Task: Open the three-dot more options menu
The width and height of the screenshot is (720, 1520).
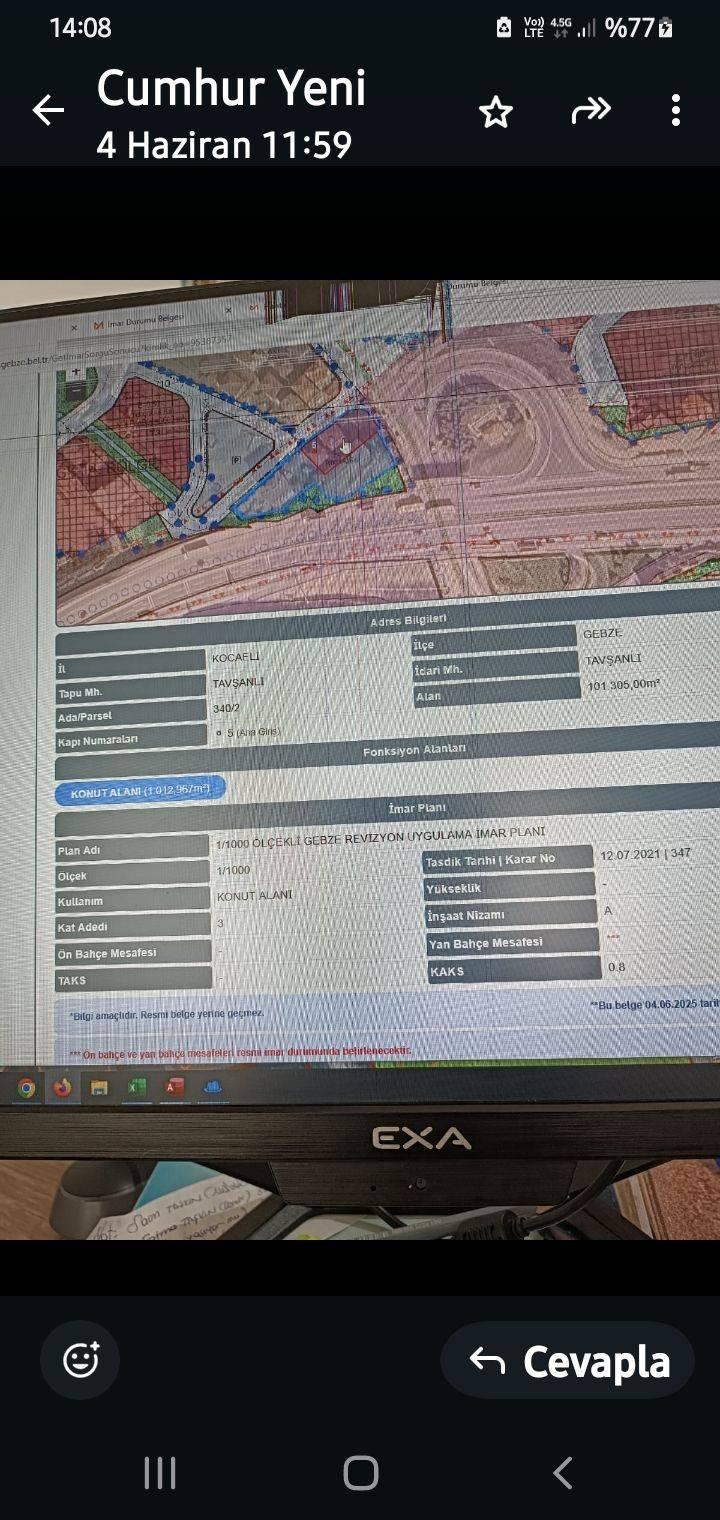Action: [x=676, y=110]
